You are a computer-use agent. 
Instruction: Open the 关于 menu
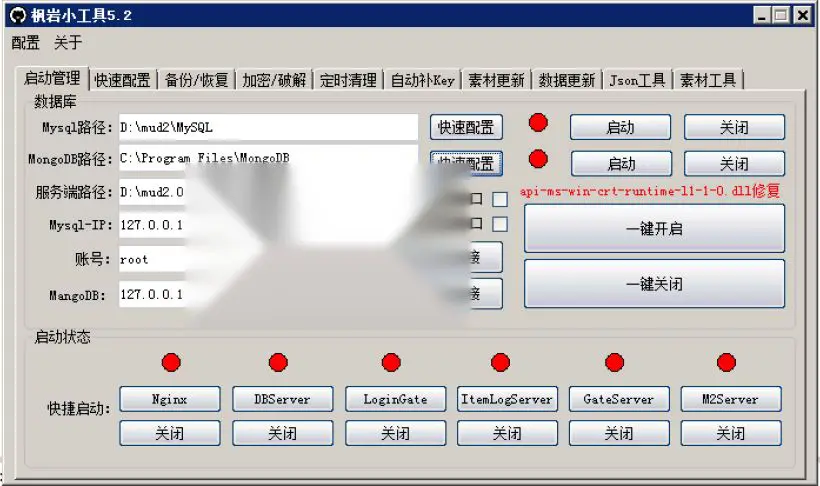click(x=68, y=43)
